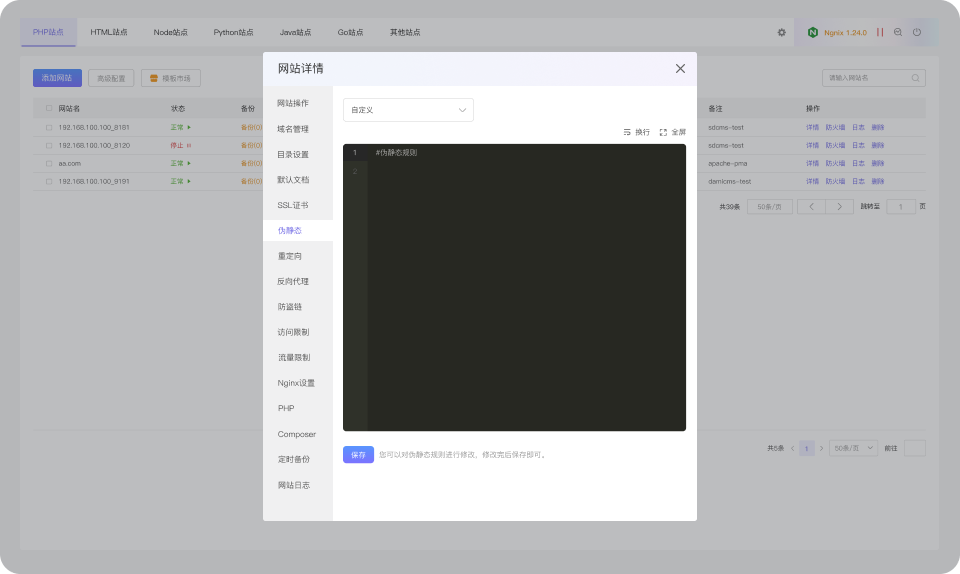Select all sites via header checkbox
960x574 pixels.
[x=49, y=108]
